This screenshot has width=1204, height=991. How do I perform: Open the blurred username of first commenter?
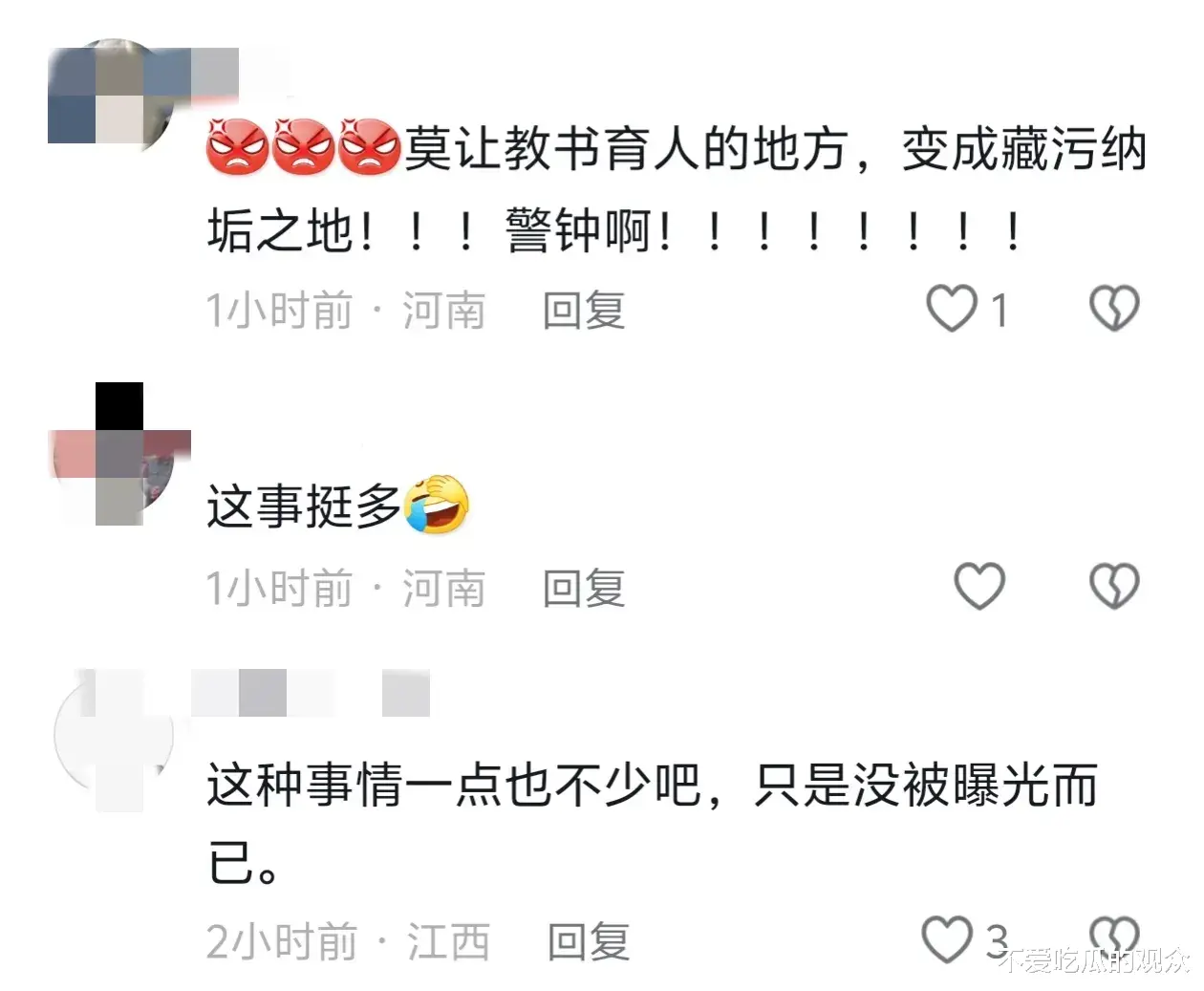tap(215, 74)
